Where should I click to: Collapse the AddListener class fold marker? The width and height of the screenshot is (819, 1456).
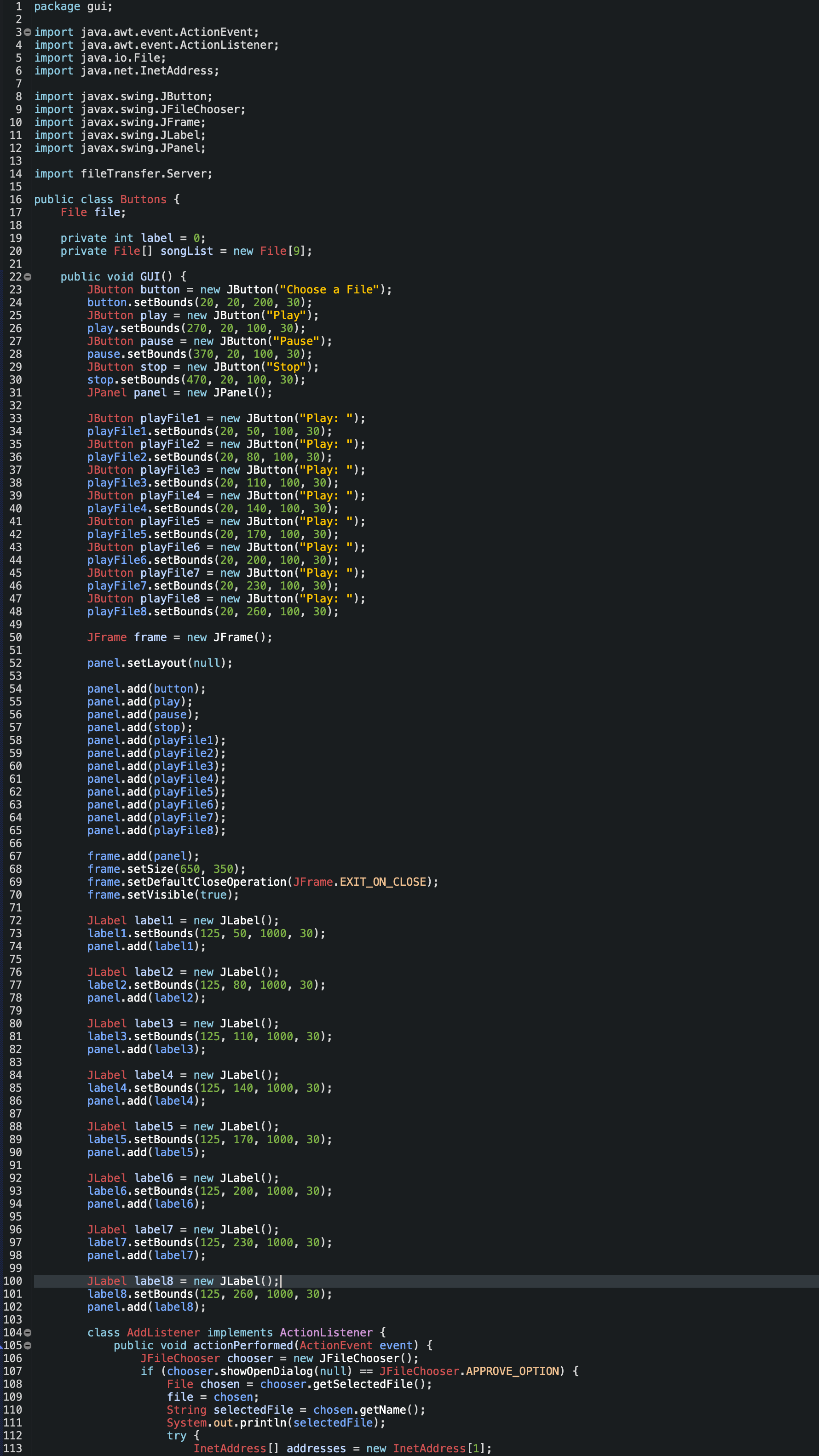[28, 1333]
